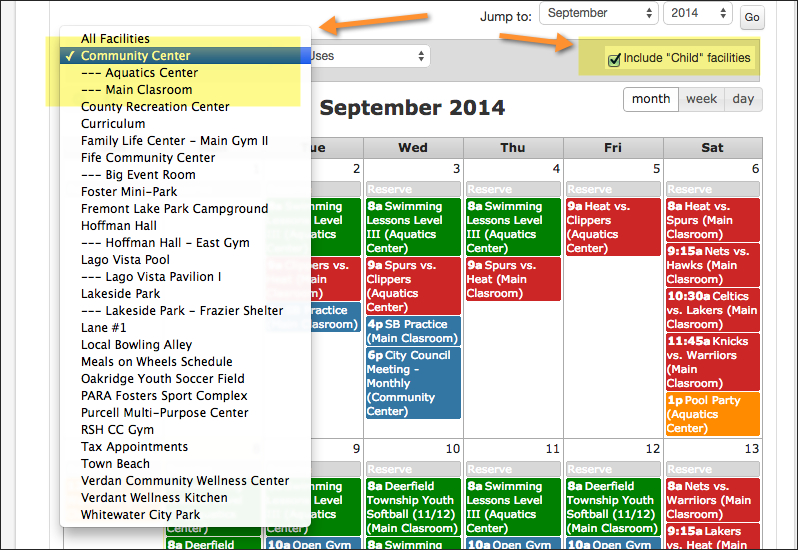This screenshot has width=798, height=550.
Task: Open 8a Swimming Lessons event on Sept 3
Action: click(413, 227)
